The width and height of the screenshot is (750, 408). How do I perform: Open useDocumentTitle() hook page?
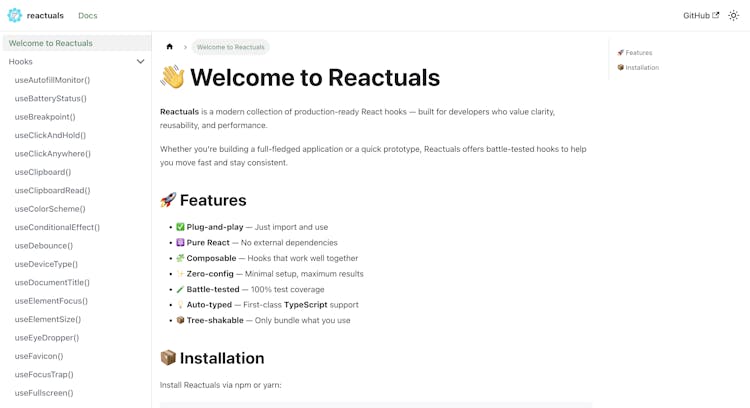52,282
